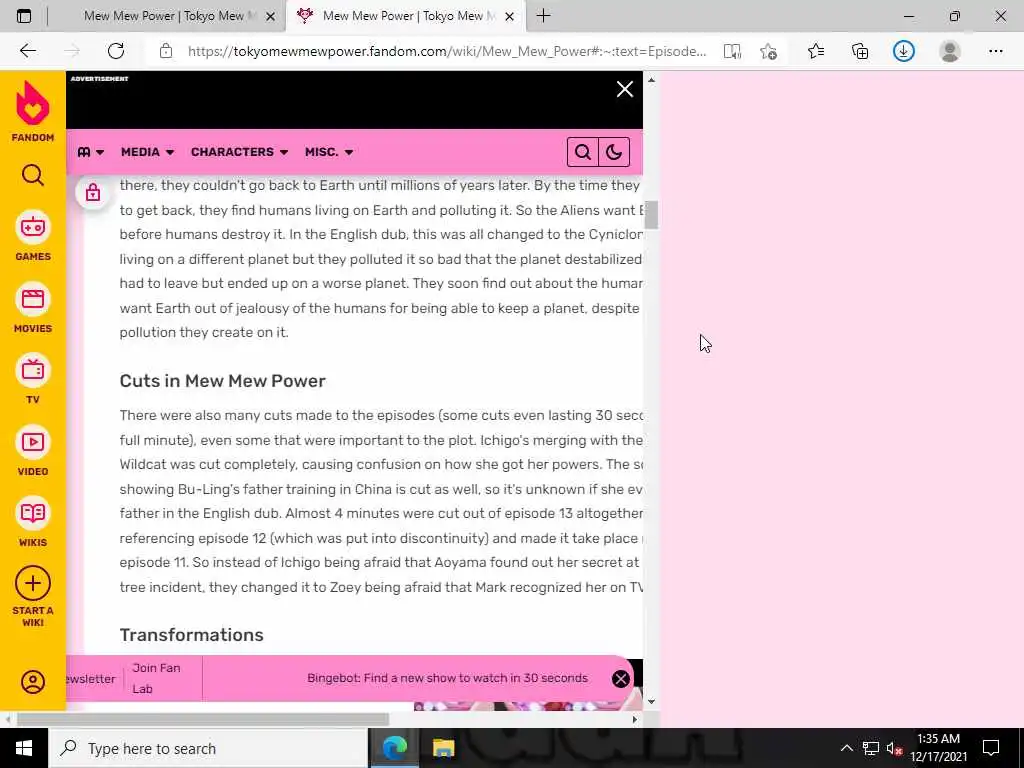Click the taskbar search box
Image resolution: width=1024 pixels, height=768 pixels.
tap(208, 748)
